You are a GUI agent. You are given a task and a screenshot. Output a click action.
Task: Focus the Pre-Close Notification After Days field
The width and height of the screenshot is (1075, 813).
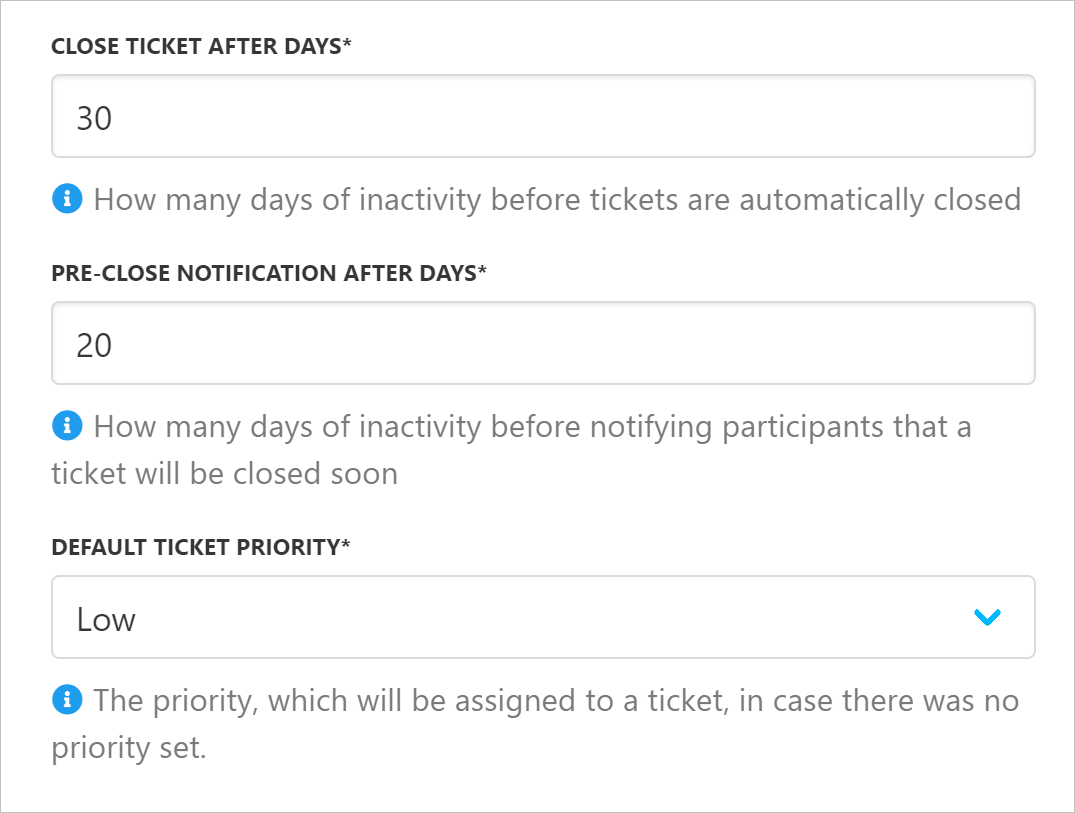(x=542, y=344)
